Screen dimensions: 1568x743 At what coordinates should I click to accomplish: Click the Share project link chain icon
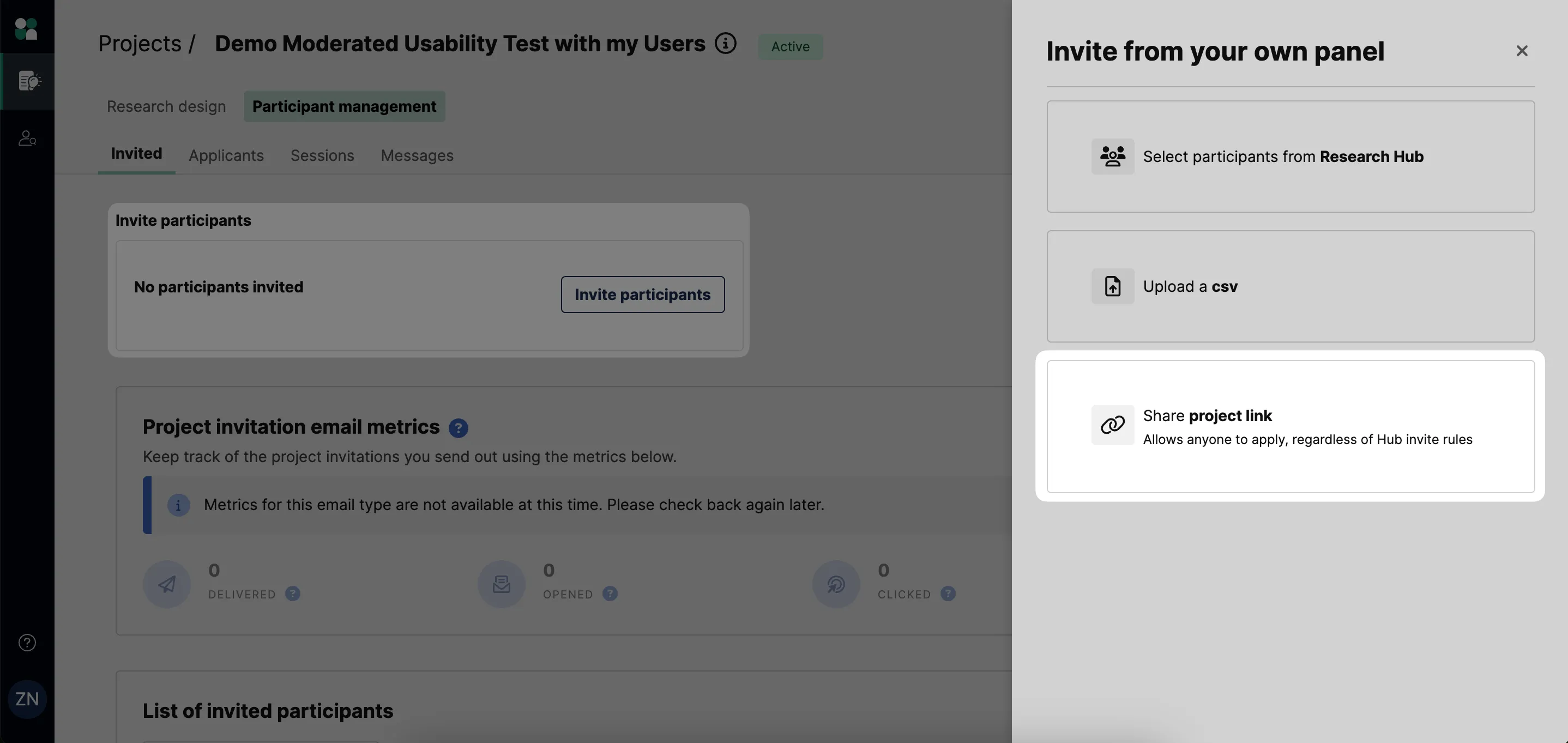pos(1112,425)
